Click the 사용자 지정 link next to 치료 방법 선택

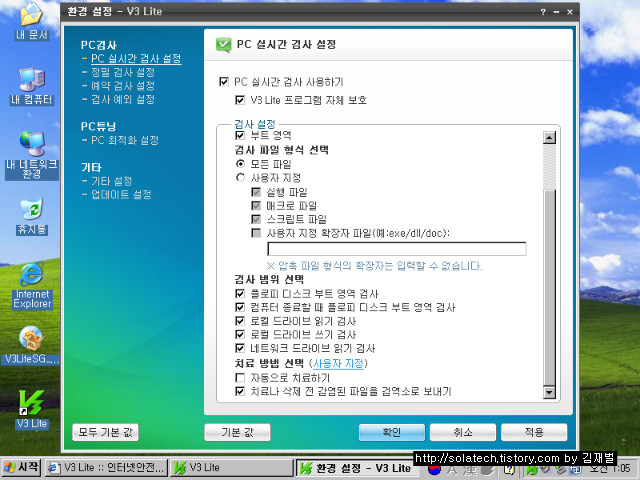(x=338, y=363)
